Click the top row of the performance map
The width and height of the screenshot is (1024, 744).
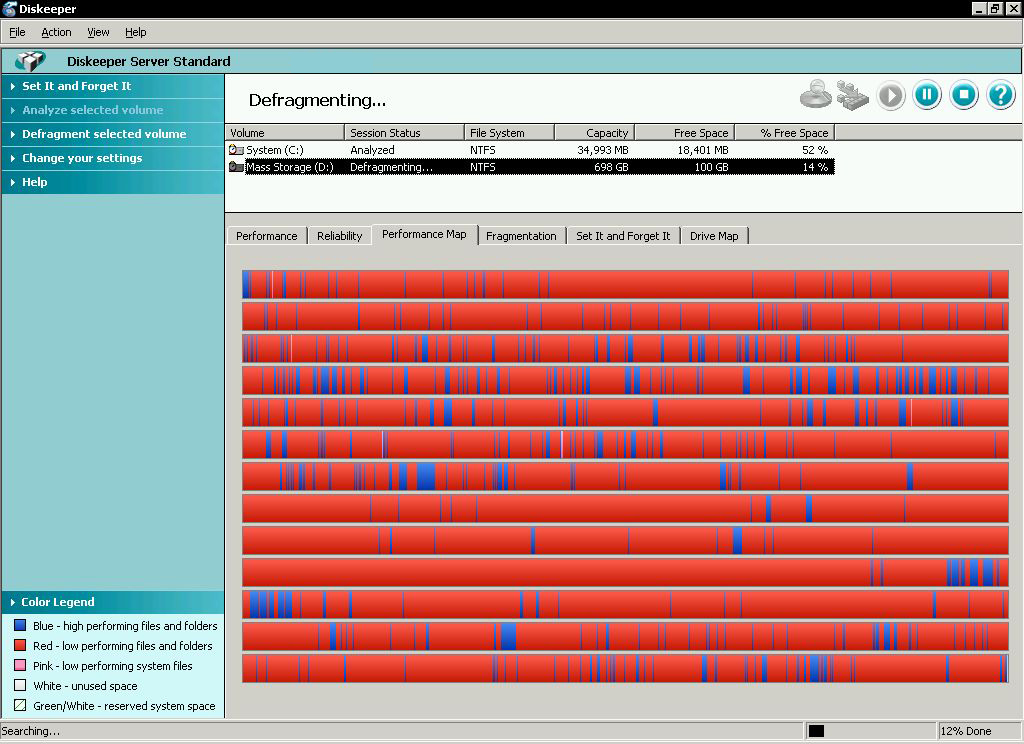point(625,285)
